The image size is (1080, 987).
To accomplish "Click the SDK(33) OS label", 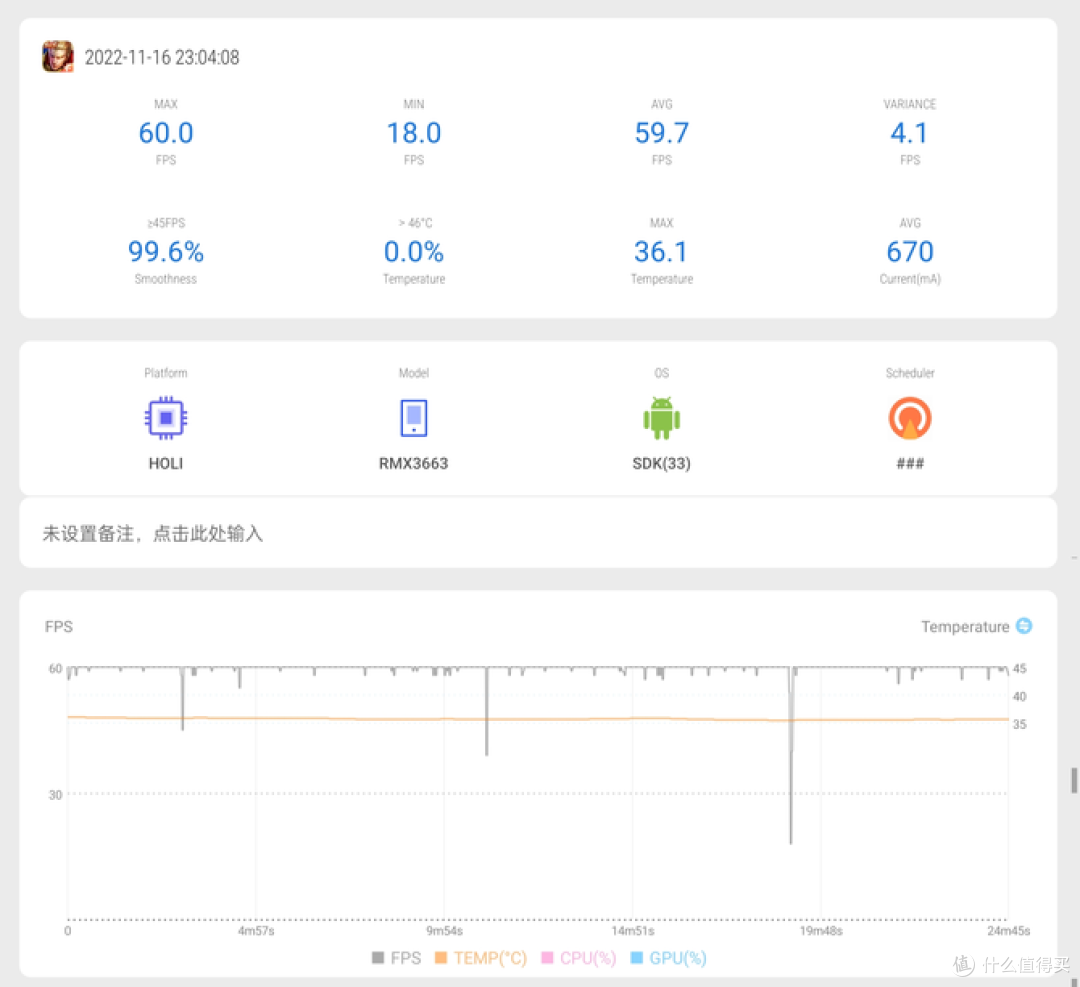I will [661, 464].
